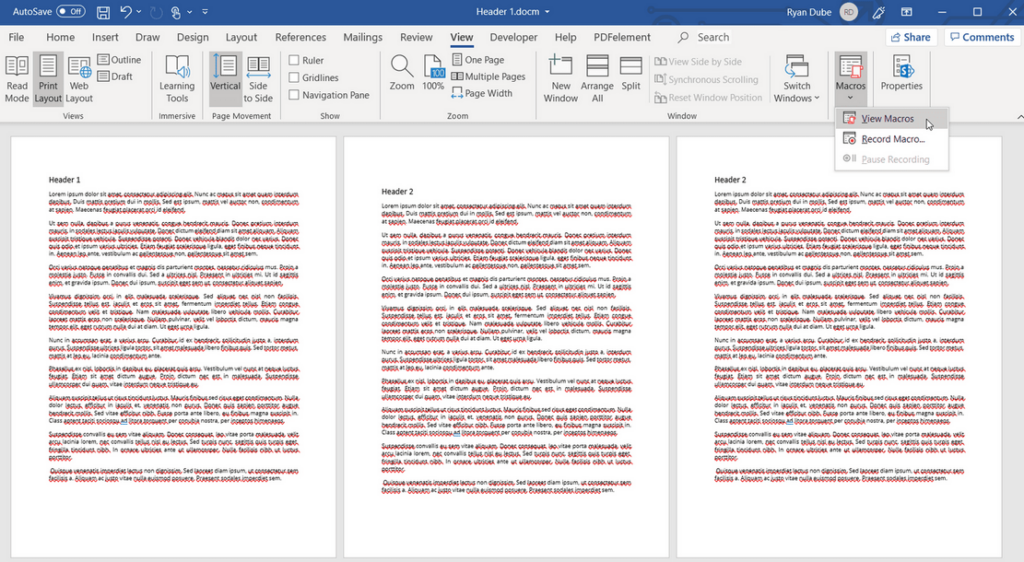Click the Header 2 heading on middle page
Screen dimensions: 1024x562
coord(398,192)
